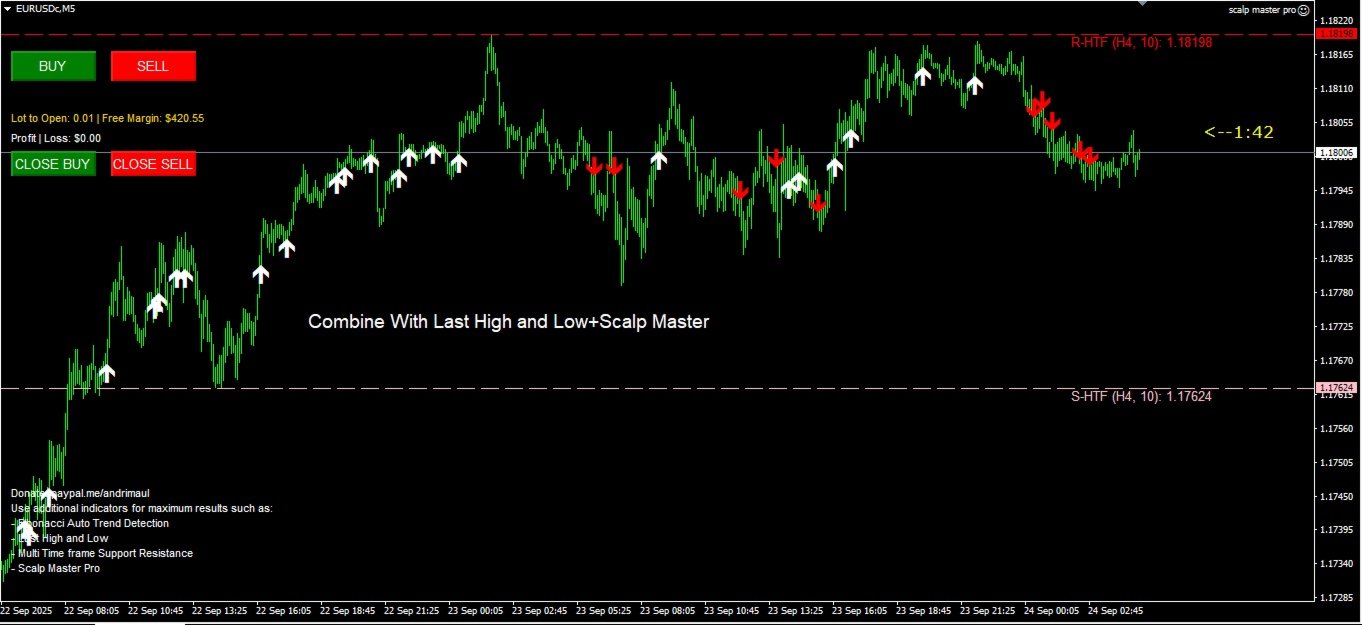Click the scalp master pro smiley icon
Screen dimensions: 1362x625
(x=1303, y=9)
